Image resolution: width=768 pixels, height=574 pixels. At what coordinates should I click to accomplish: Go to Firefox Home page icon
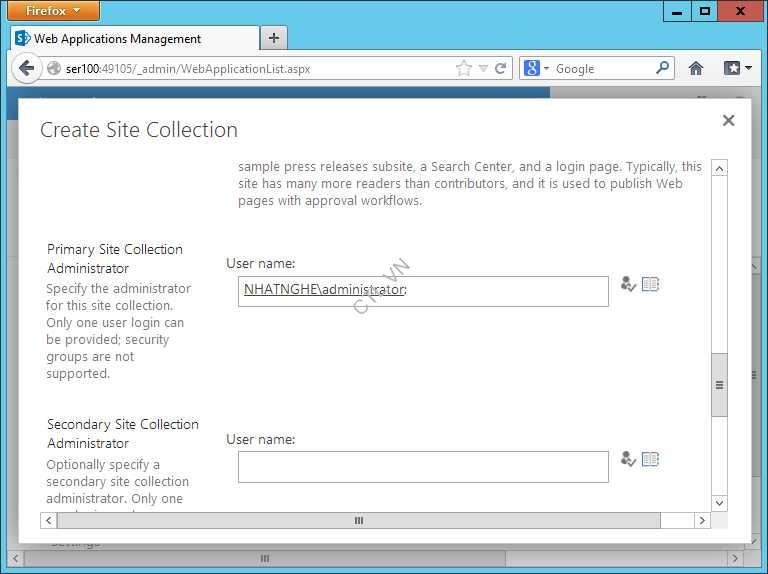point(696,69)
